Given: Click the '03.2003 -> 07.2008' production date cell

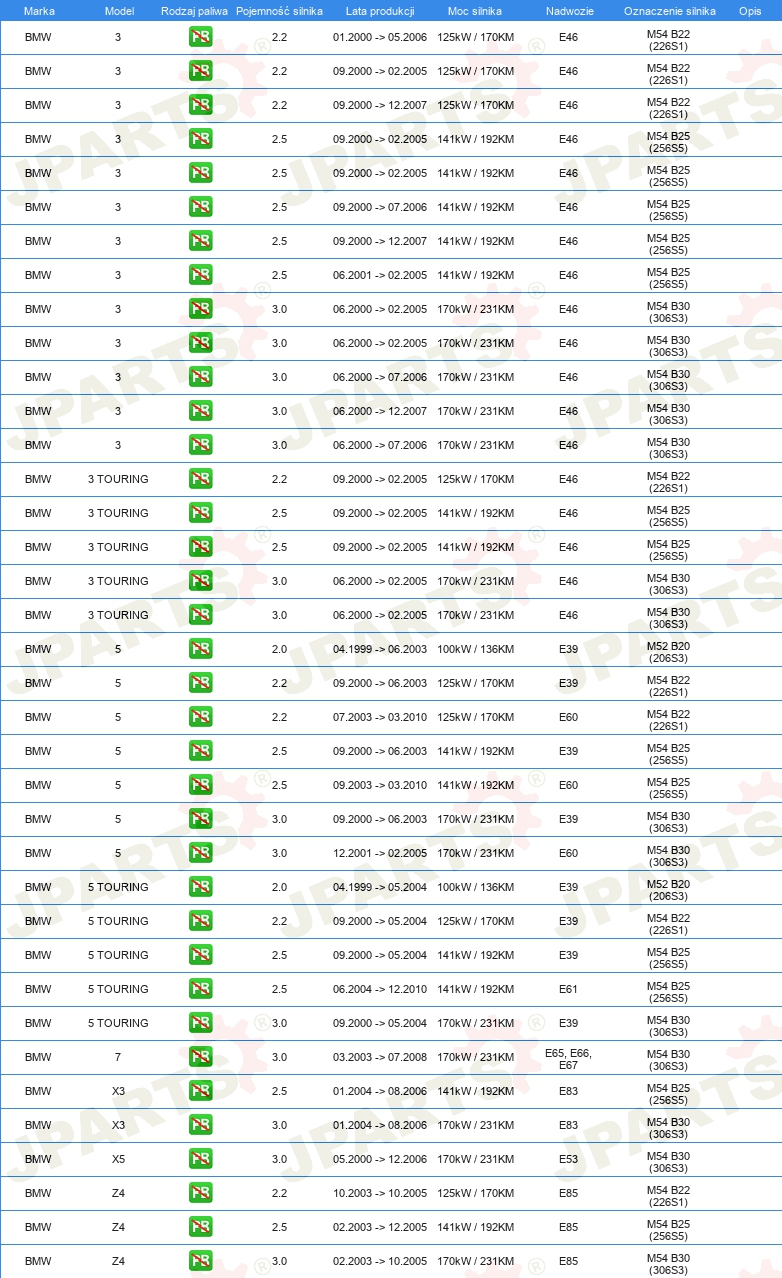Looking at the screenshot, I should [x=380, y=1058].
